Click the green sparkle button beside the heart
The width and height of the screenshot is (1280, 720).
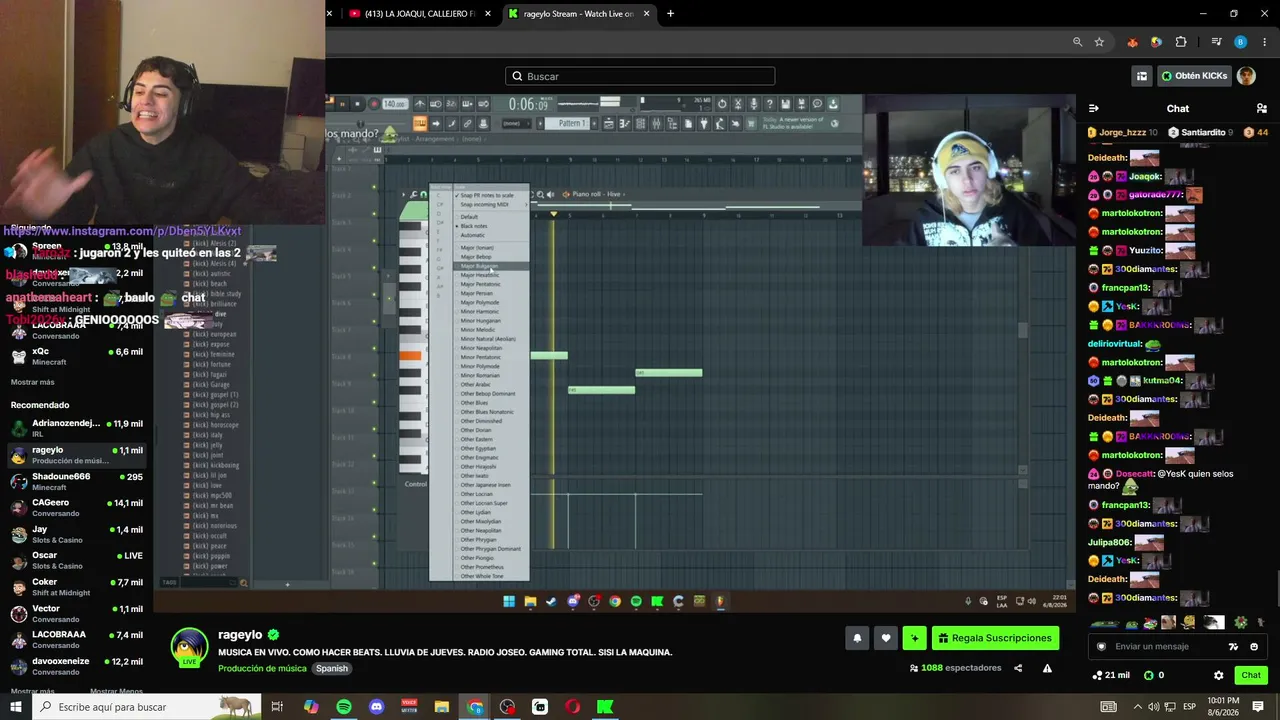(x=914, y=638)
